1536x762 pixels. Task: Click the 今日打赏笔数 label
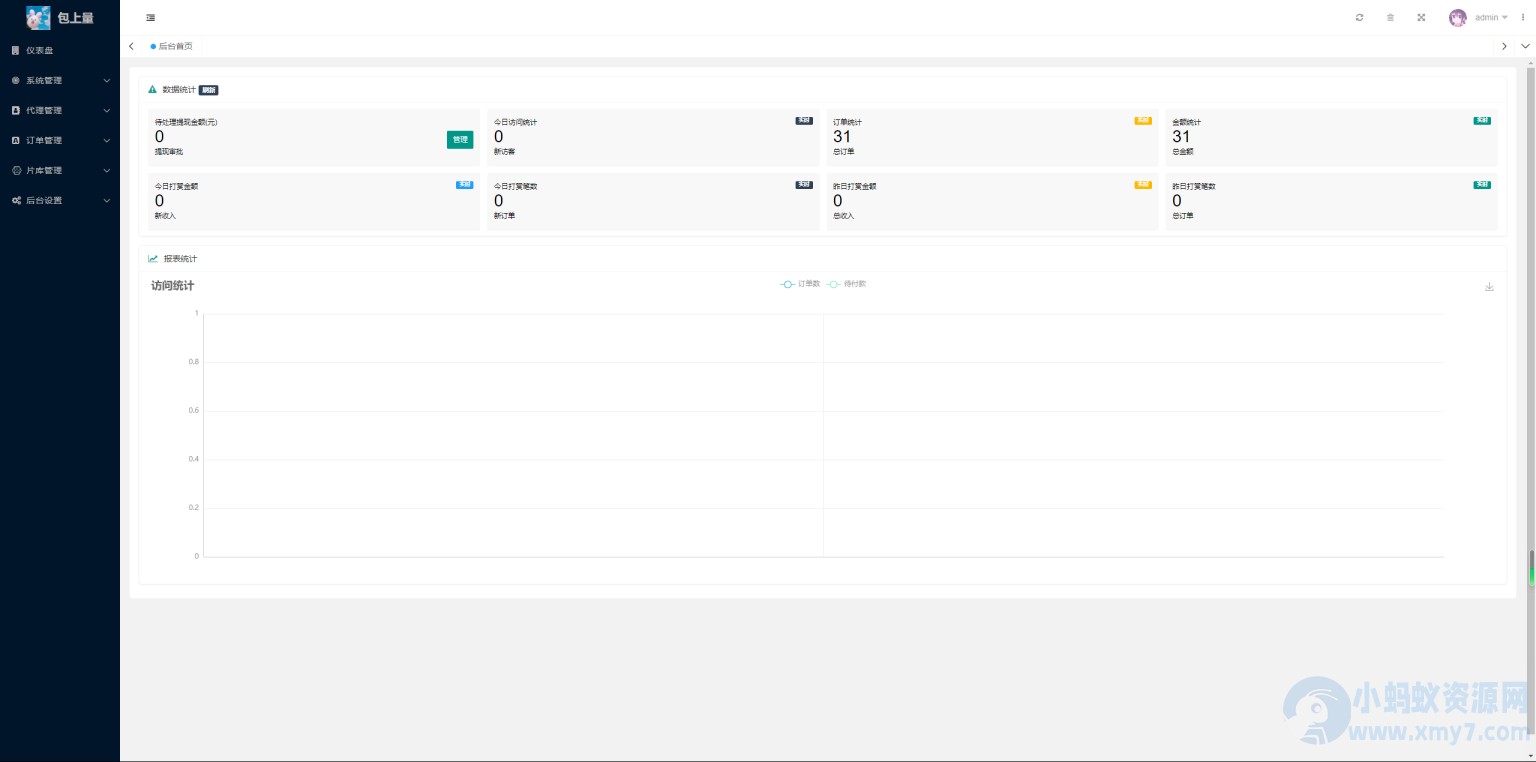coord(515,186)
